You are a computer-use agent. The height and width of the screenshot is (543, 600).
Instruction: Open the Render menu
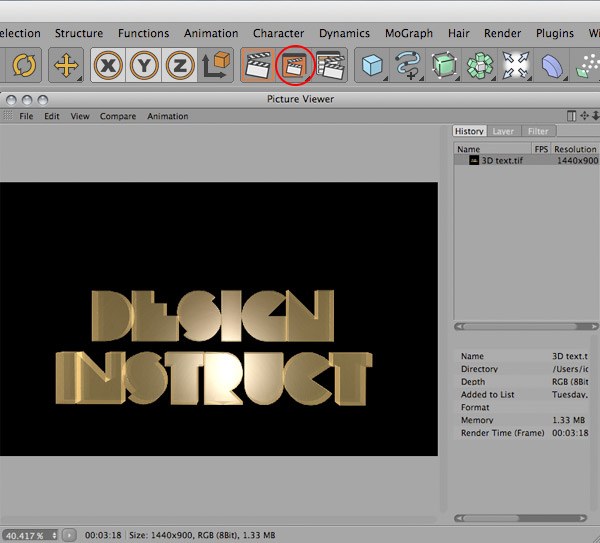502,33
